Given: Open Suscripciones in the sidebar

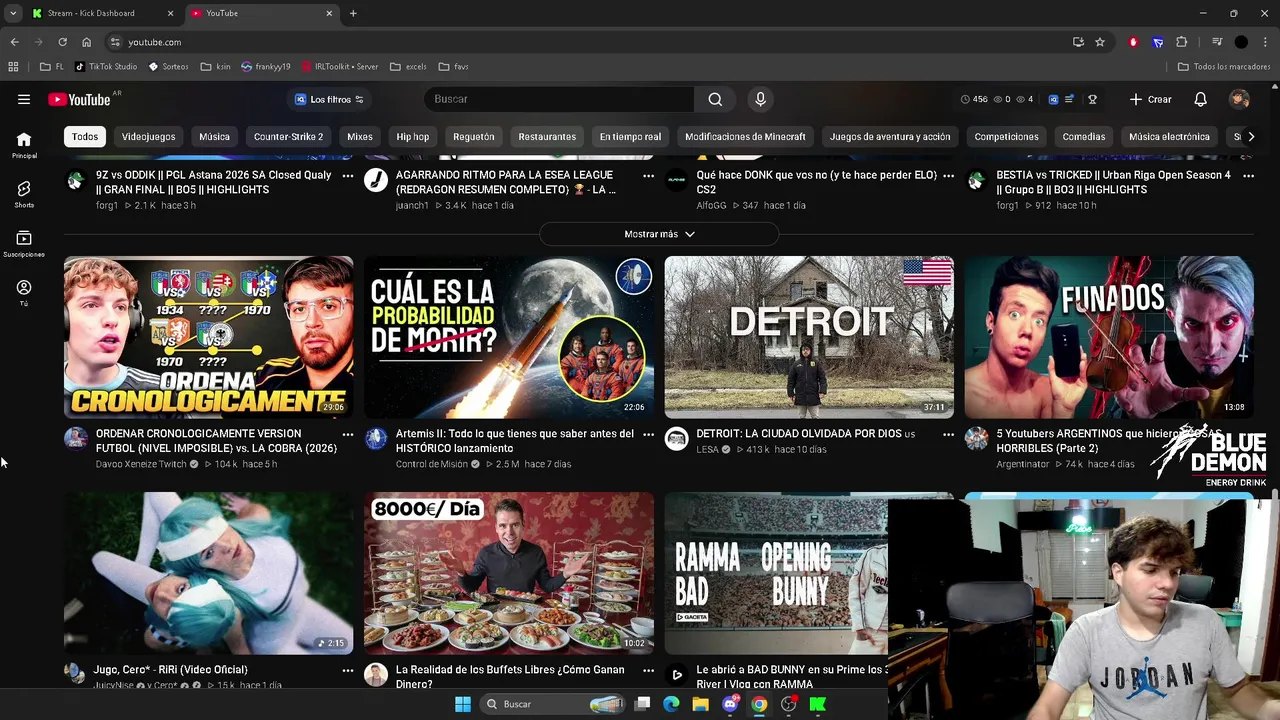Looking at the screenshot, I should click(24, 243).
